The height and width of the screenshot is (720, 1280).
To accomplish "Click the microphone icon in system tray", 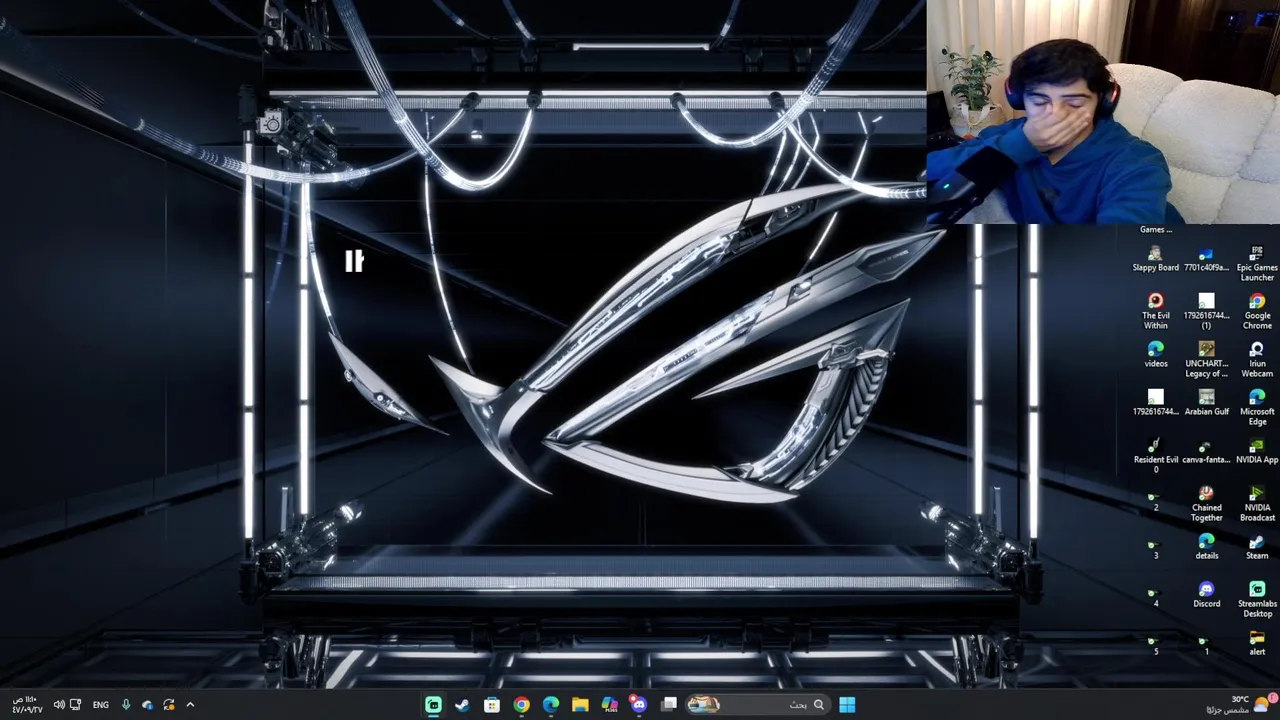I will [126, 705].
